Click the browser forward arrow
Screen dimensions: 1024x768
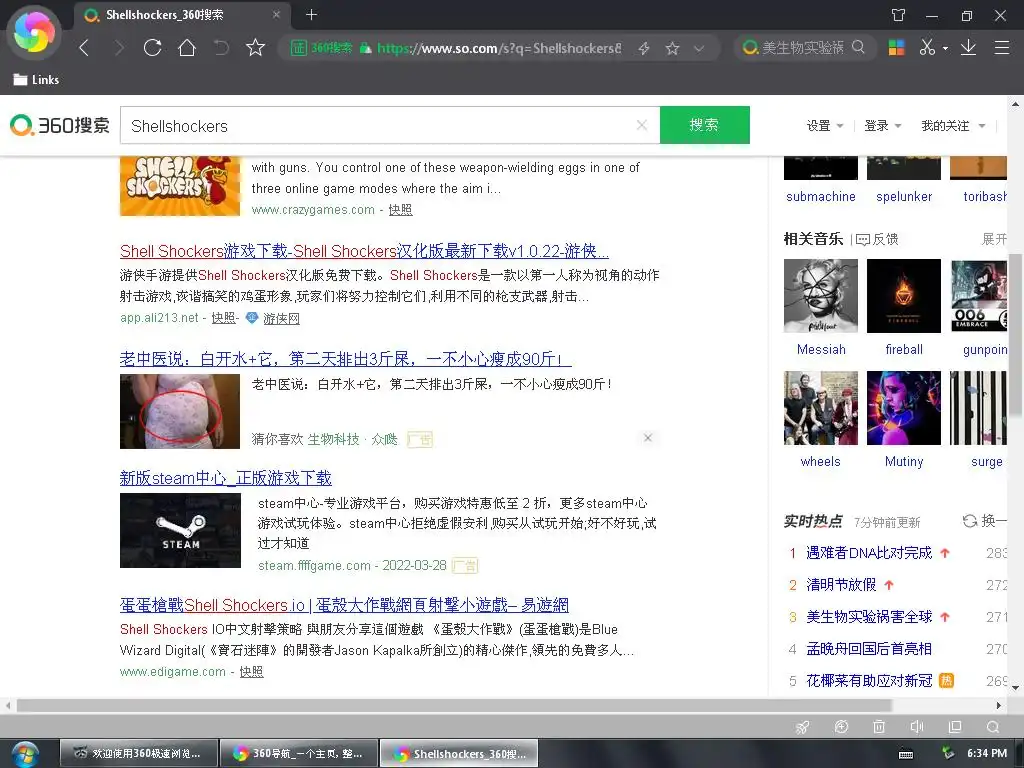[119, 48]
